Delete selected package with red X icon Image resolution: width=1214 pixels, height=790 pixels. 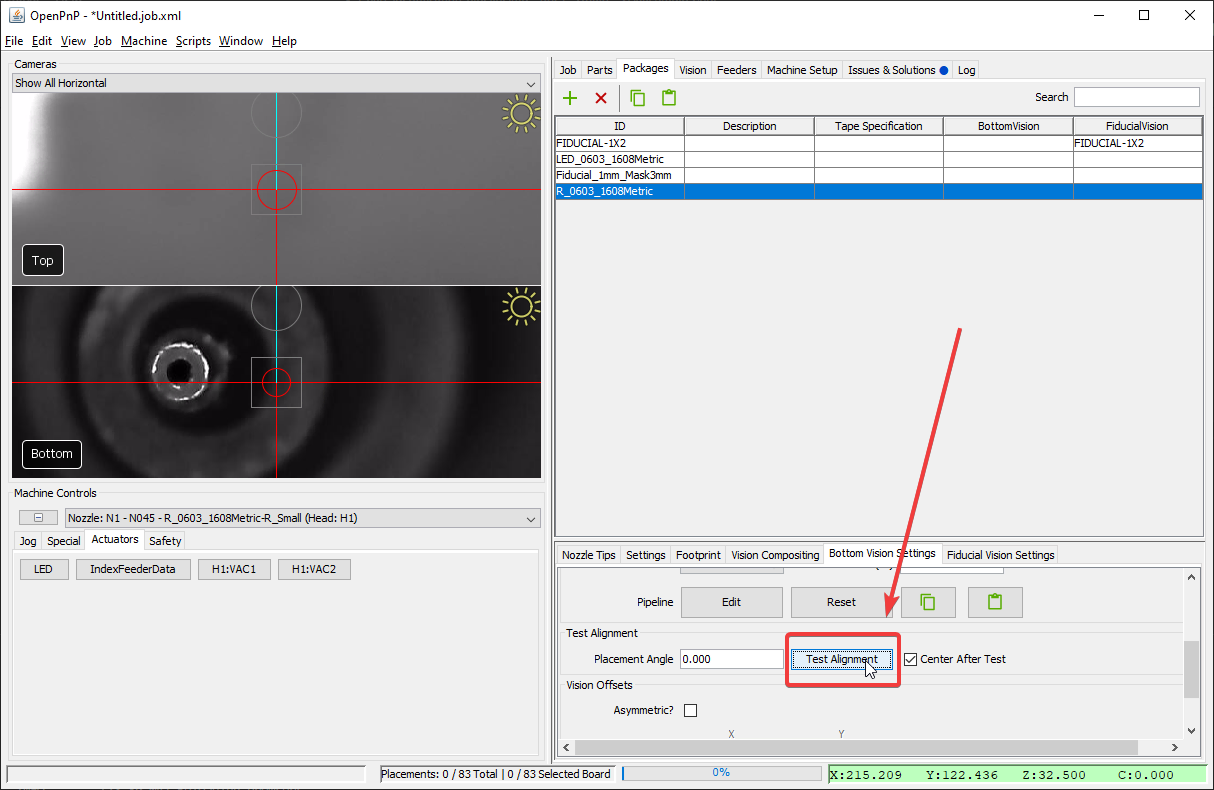point(601,98)
